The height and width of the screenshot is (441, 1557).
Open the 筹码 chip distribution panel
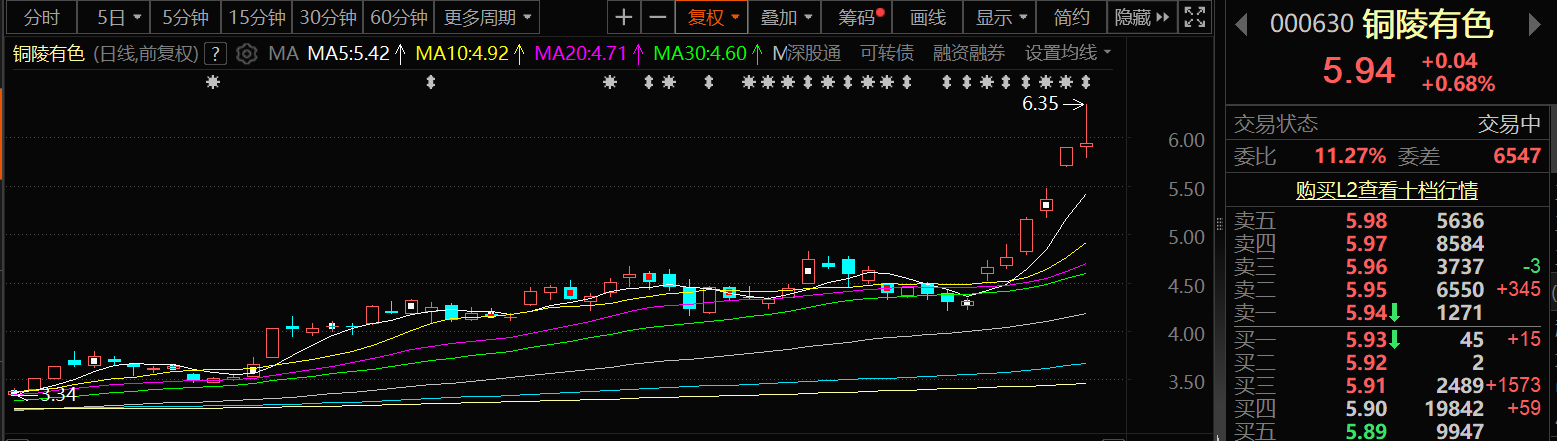(x=859, y=17)
